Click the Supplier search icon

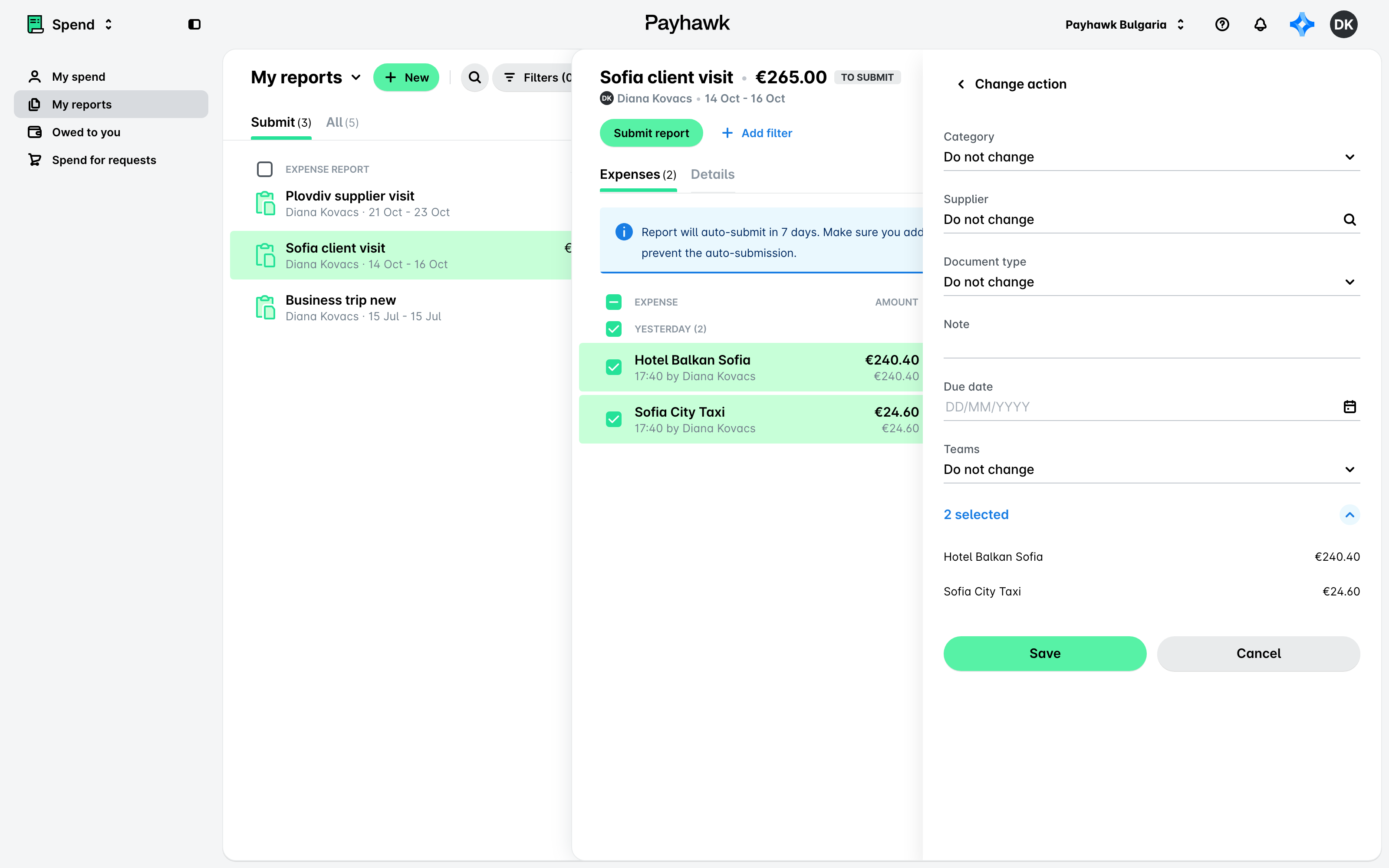pyautogui.click(x=1350, y=220)
